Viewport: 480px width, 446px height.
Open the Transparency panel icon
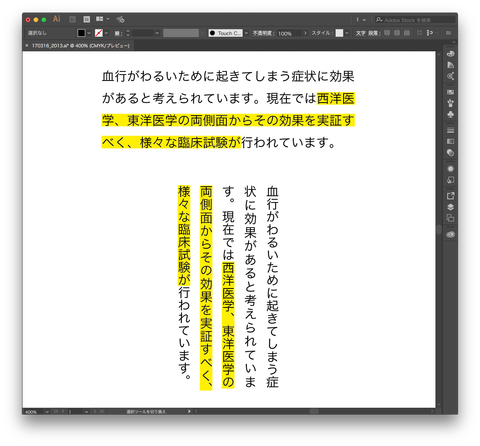[450, 153]
